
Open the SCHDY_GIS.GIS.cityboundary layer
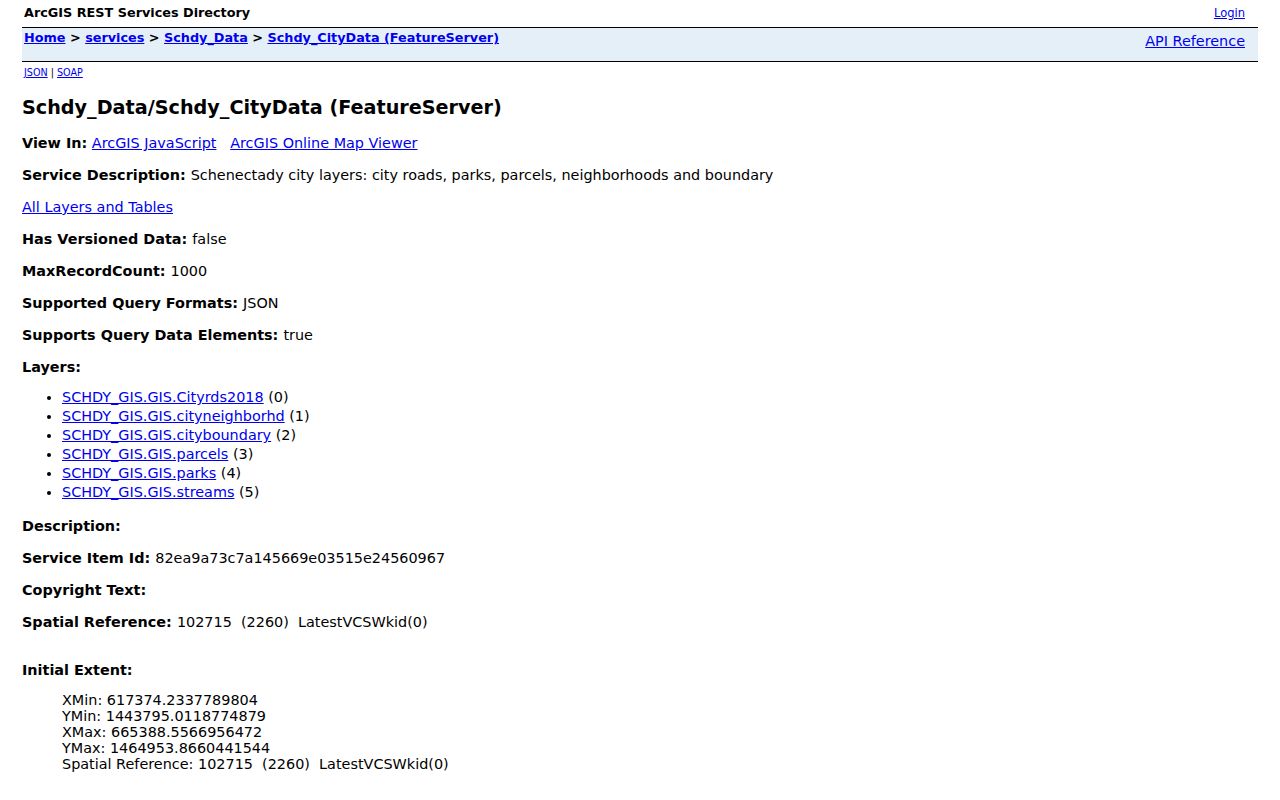[166, 435]
